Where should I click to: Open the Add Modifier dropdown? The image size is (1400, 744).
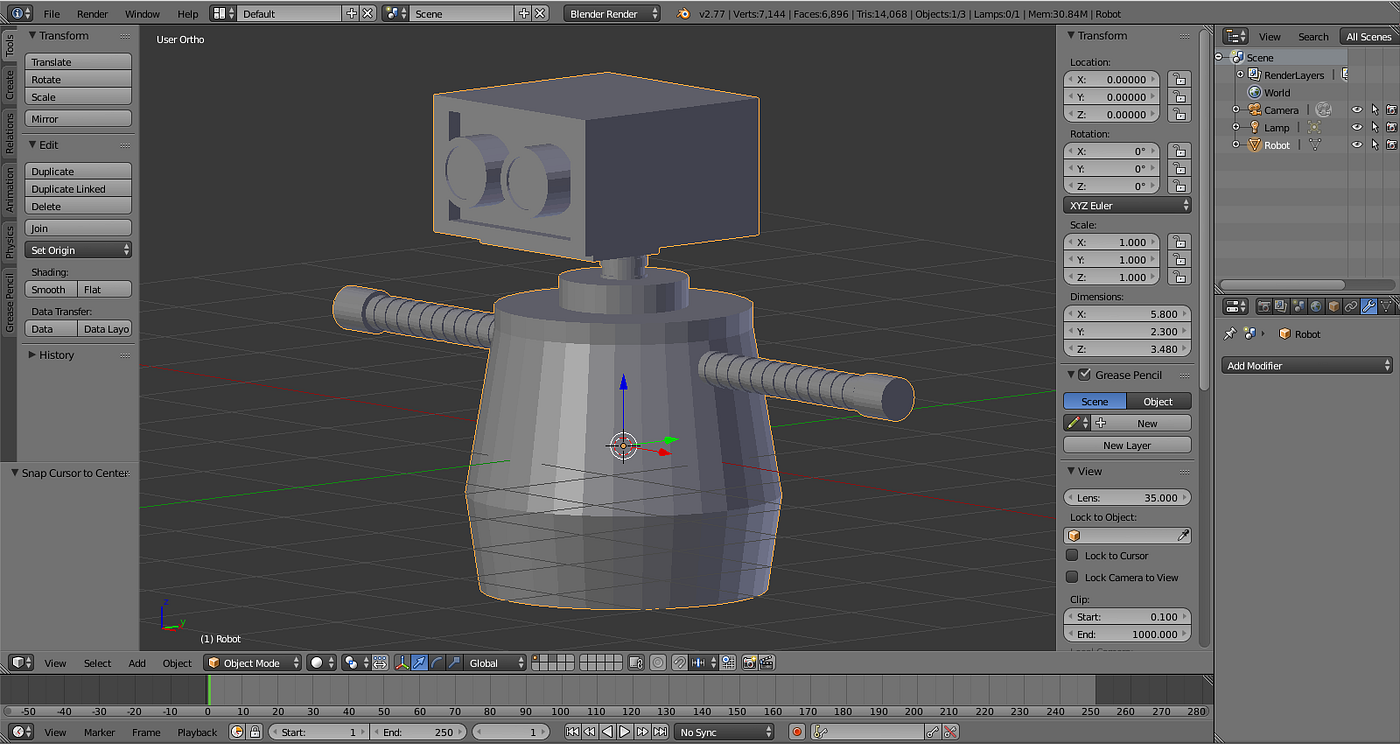(1307, 366)
